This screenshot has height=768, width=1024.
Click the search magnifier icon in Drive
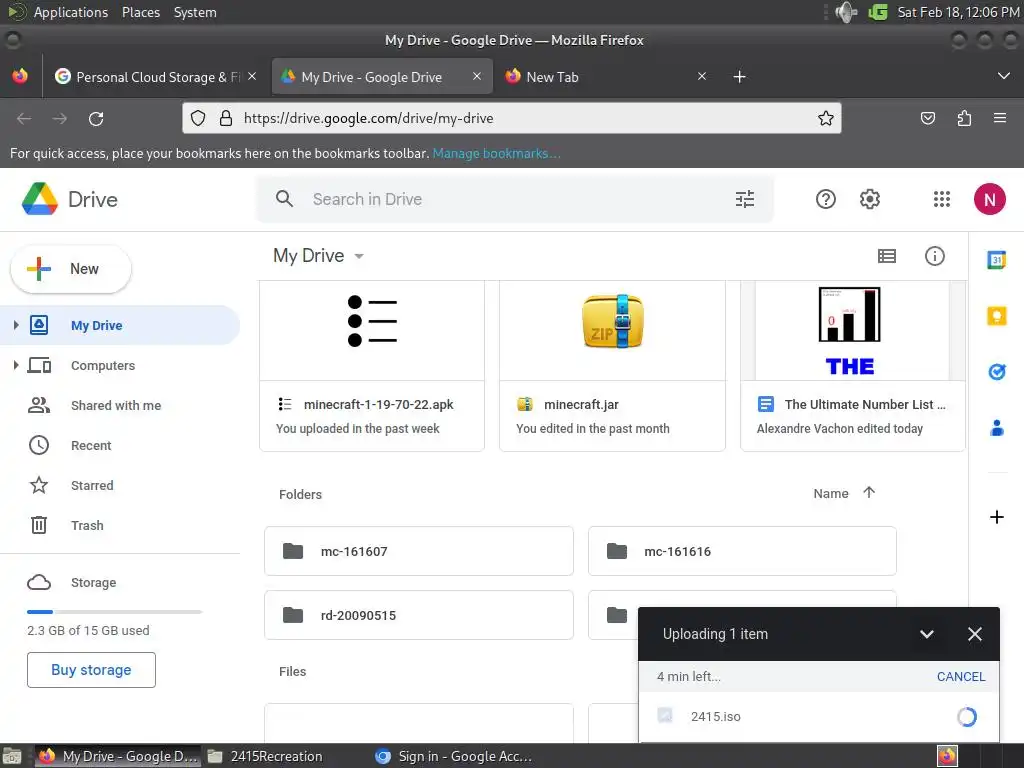click(x=284, y=199)
